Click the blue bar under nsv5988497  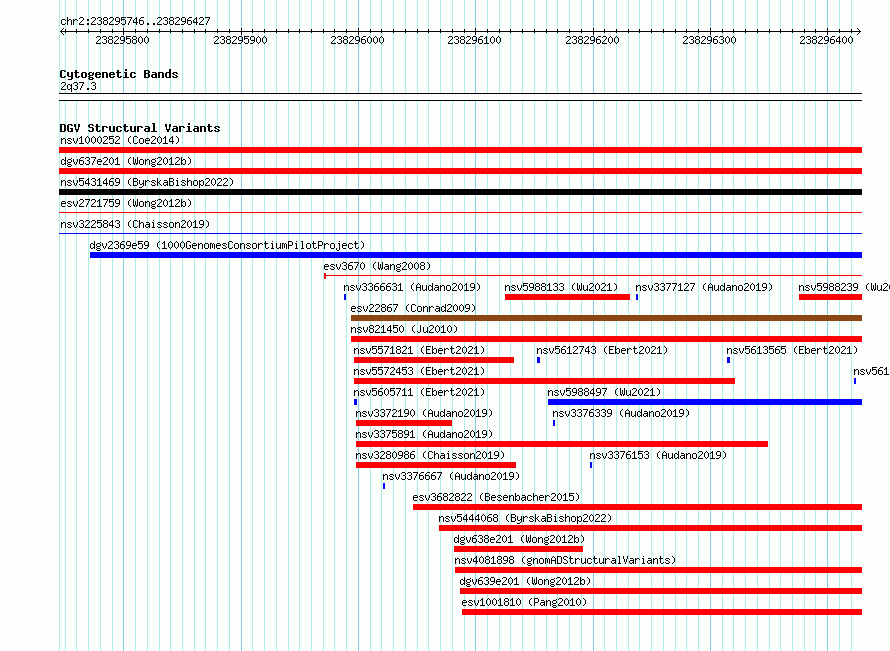coord(705,402)
